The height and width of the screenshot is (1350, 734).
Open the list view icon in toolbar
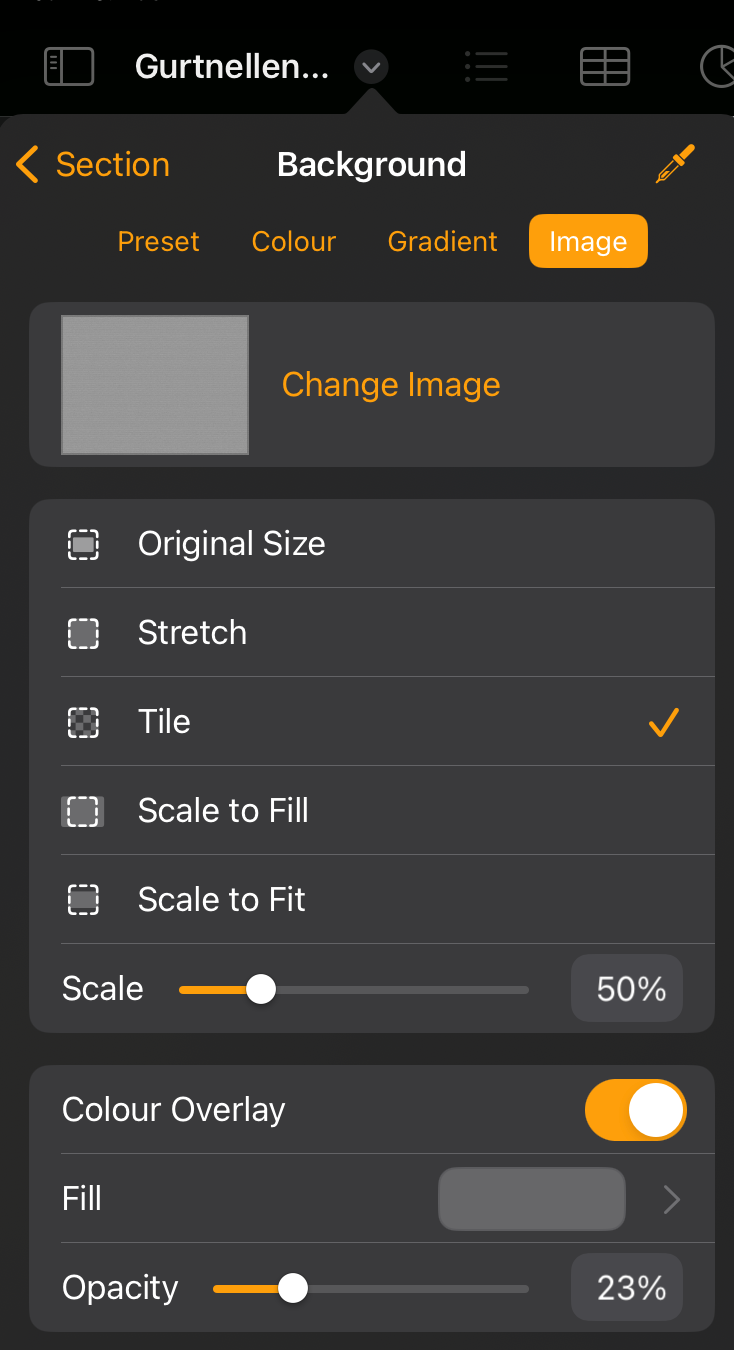[487, 67]
